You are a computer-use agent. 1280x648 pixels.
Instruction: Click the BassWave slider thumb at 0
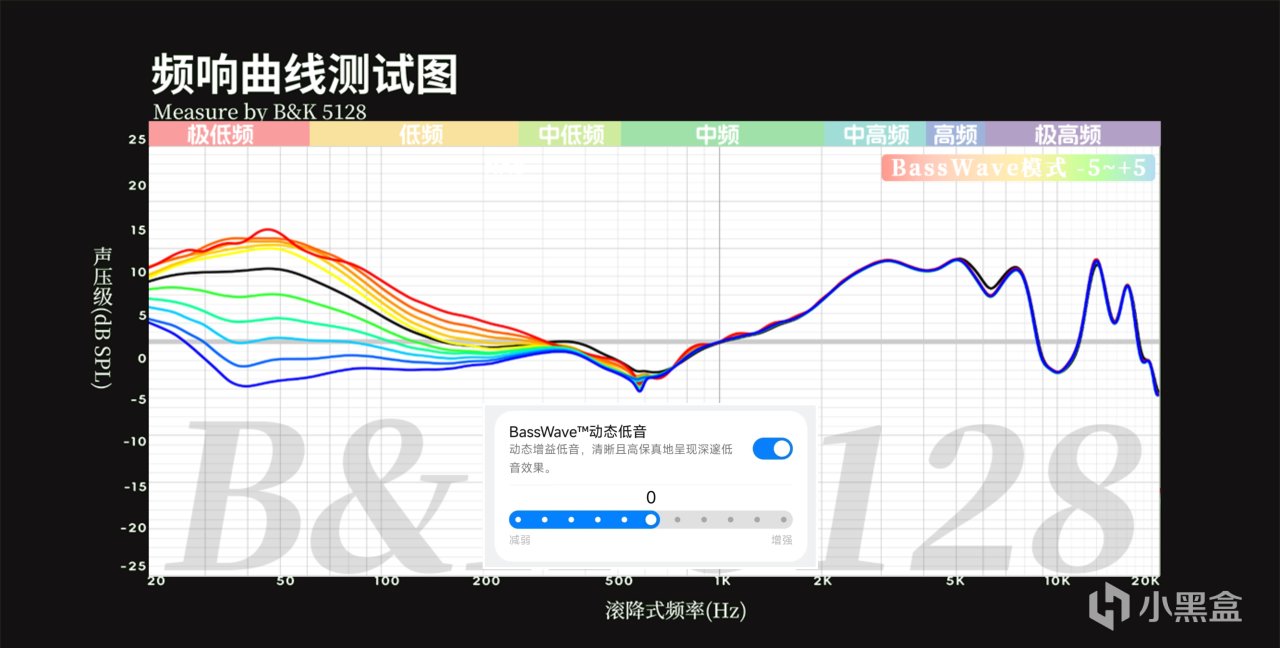pyautogui.click(x=651, y=519)
